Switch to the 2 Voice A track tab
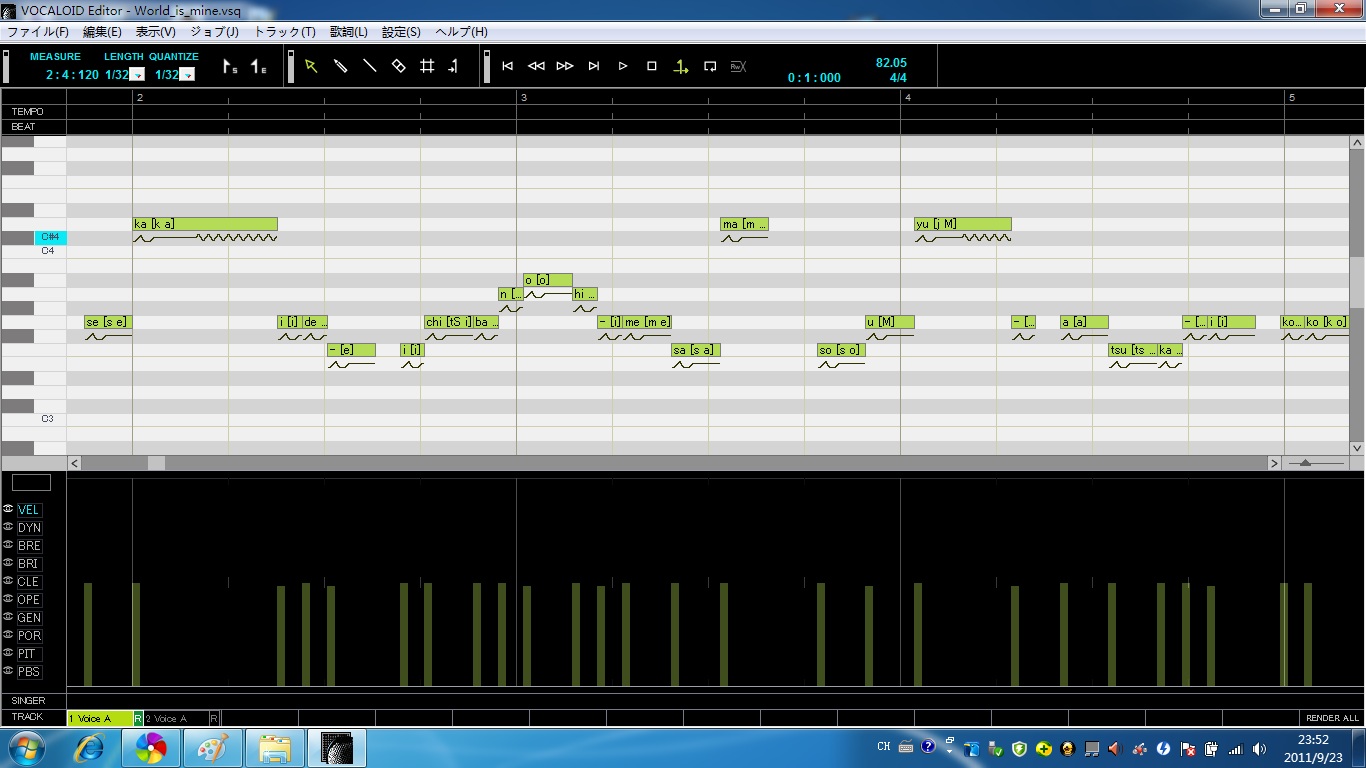1366x768 pixels. pos(177,718)
